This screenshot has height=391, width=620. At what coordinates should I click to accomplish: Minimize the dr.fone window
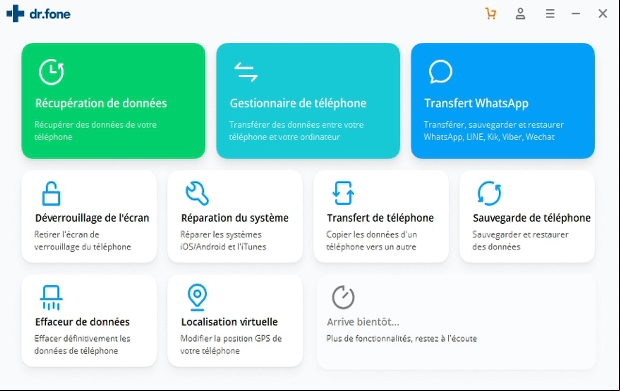576,14
